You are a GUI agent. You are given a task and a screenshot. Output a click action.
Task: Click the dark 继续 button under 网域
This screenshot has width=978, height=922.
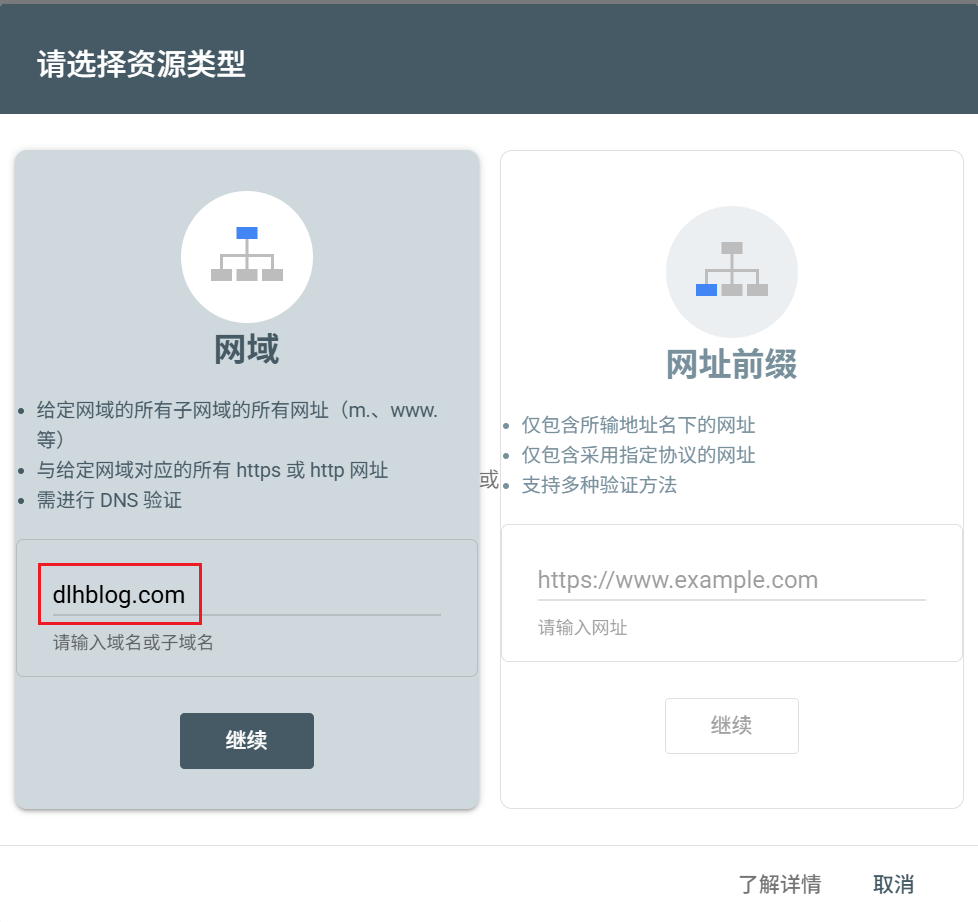point(247,740)
